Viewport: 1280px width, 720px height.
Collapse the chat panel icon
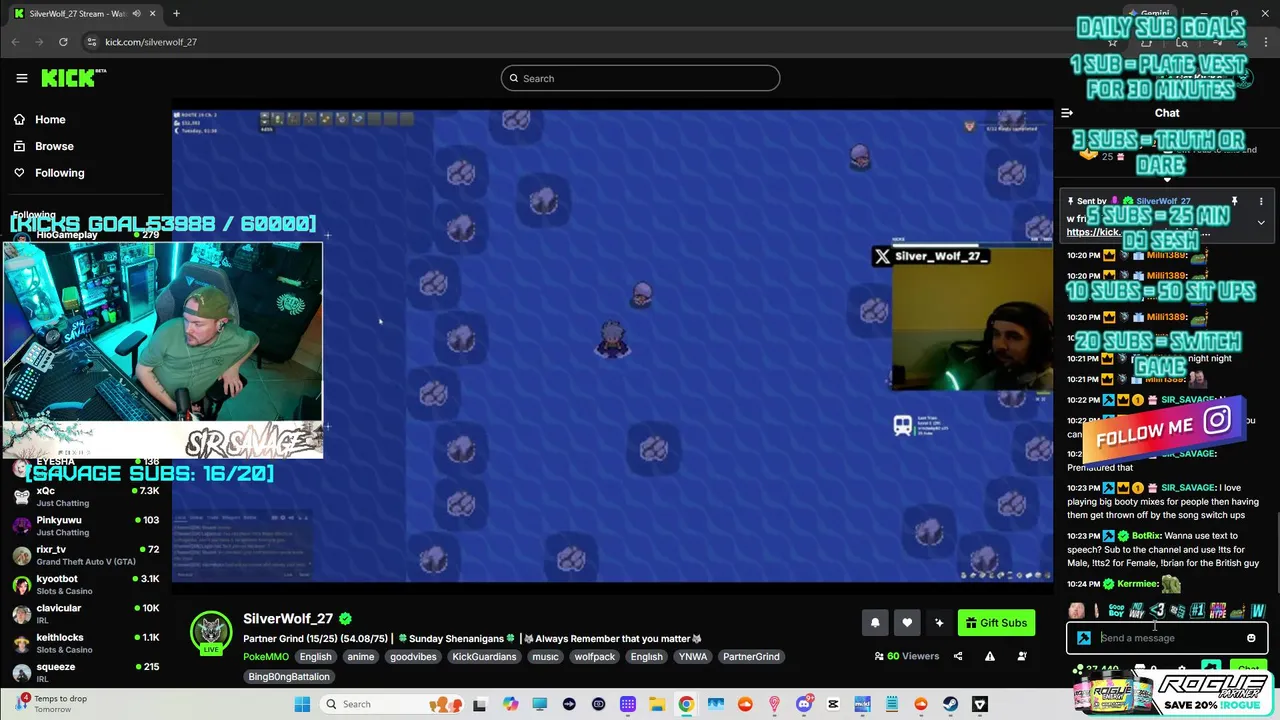click(1067, 113)
